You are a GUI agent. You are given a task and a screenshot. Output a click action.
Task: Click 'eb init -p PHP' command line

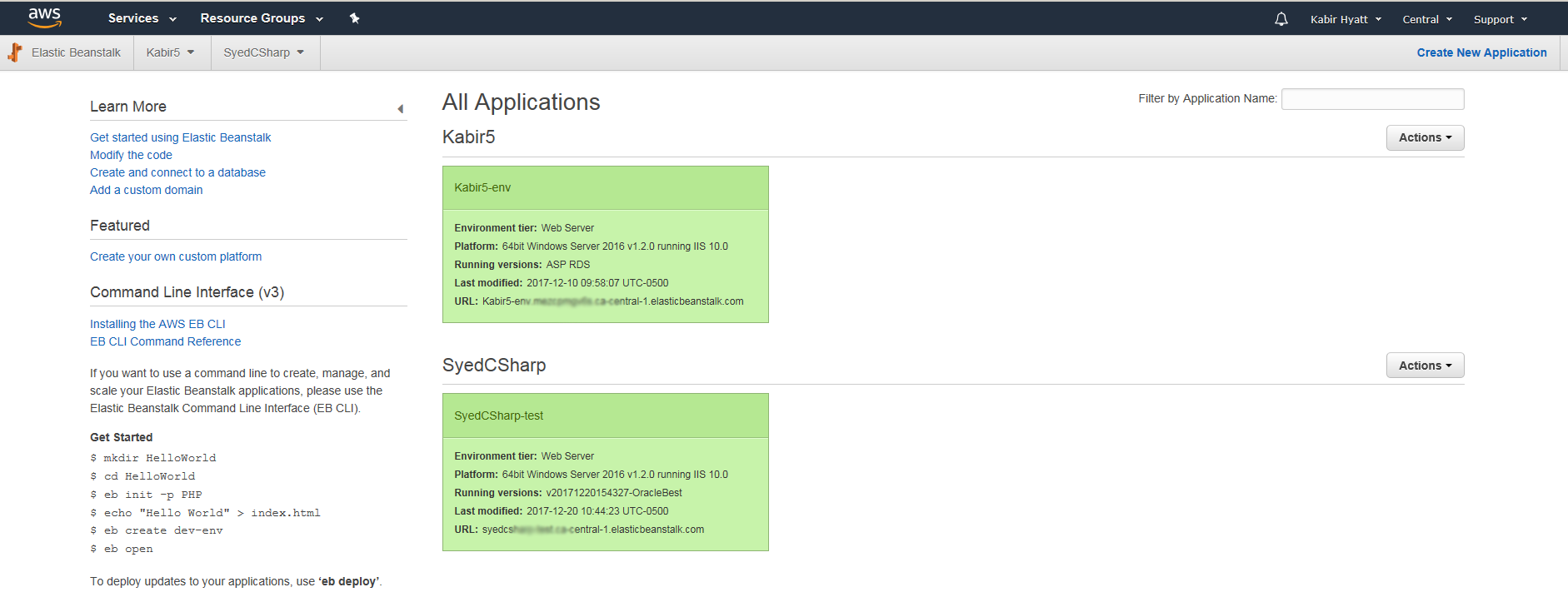pos(146,495)
